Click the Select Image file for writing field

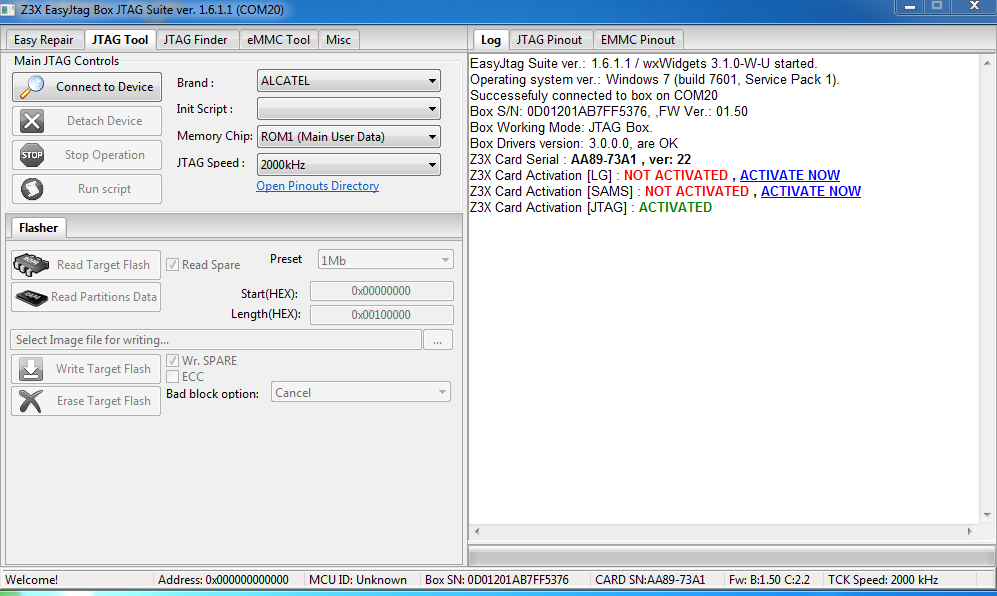pos(216,340)
